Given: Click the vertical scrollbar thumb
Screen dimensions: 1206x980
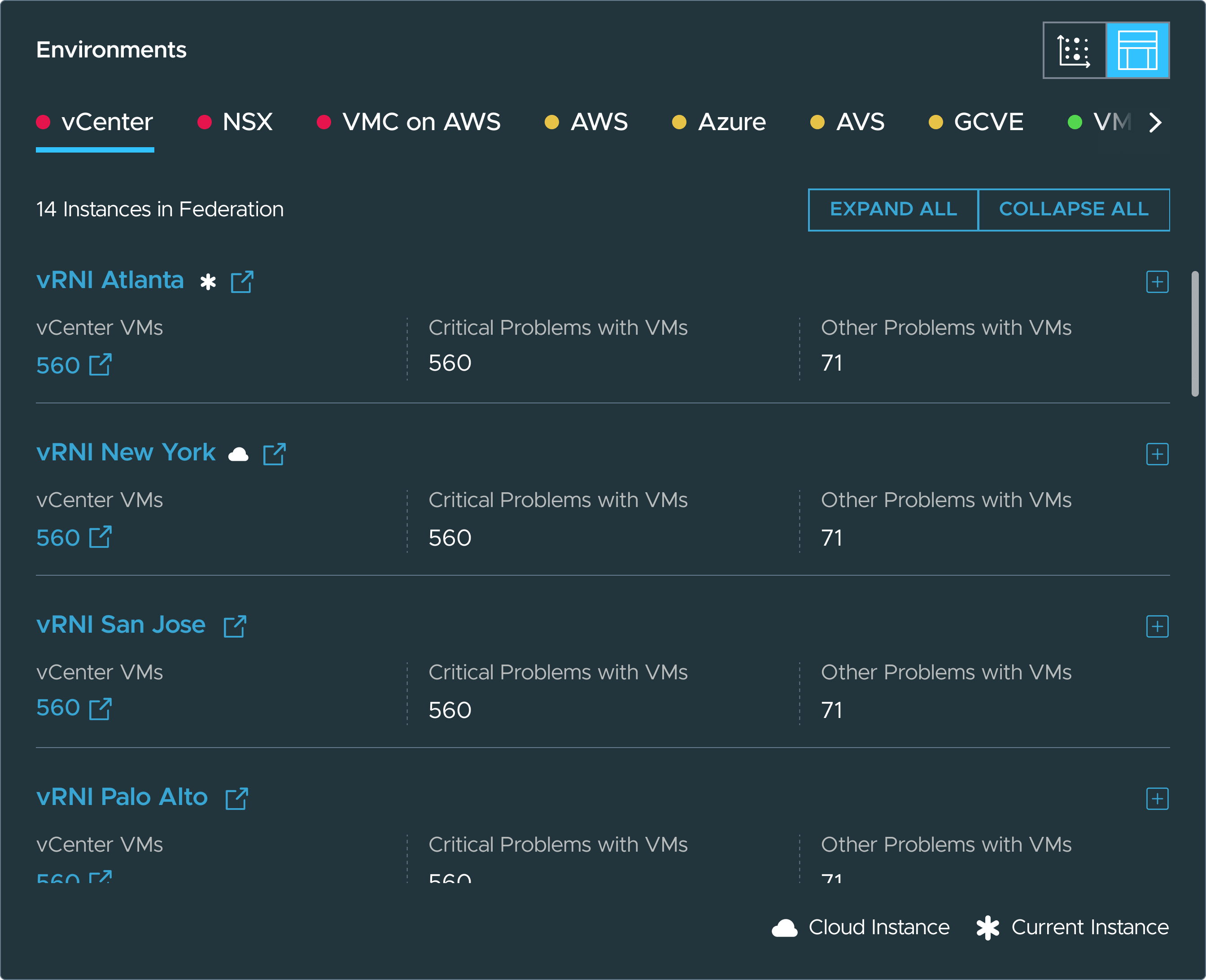Looking at the screenshot, I should [1195, 334].
